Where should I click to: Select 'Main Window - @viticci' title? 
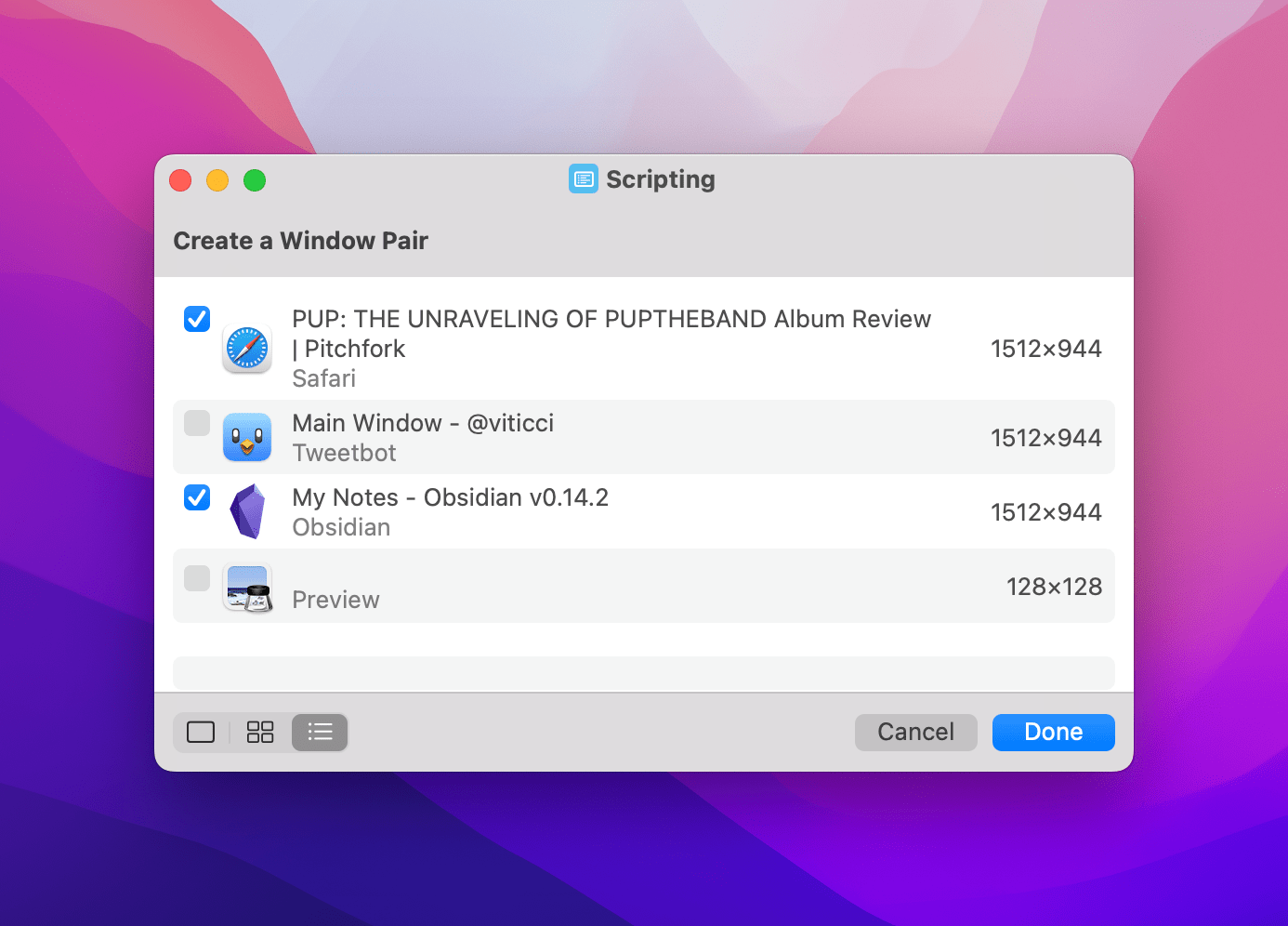point(423,423)
